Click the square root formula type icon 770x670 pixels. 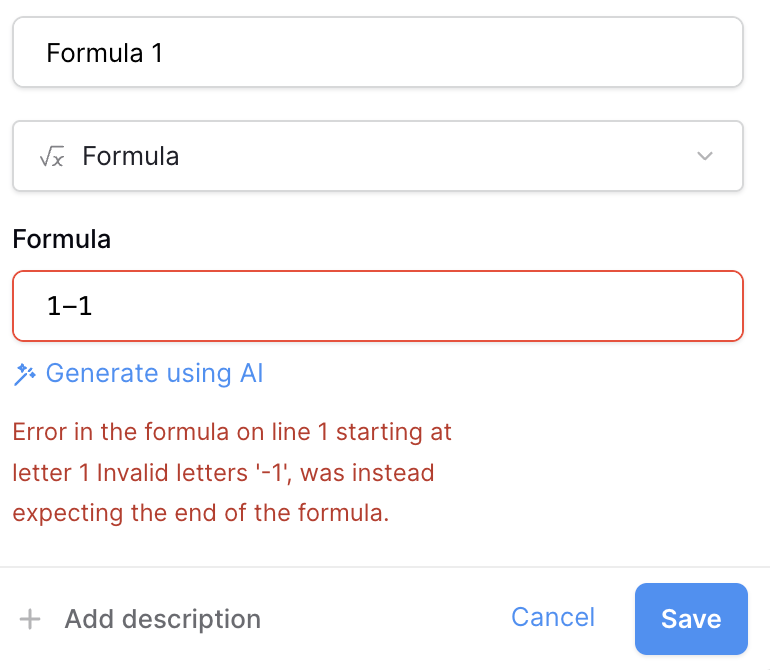pyautogui.click(x=52, y=156)
